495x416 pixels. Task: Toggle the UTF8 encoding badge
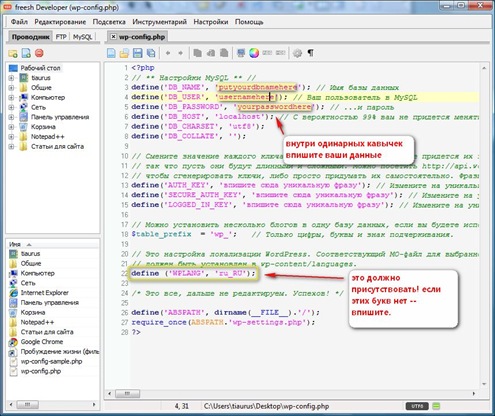417,406
